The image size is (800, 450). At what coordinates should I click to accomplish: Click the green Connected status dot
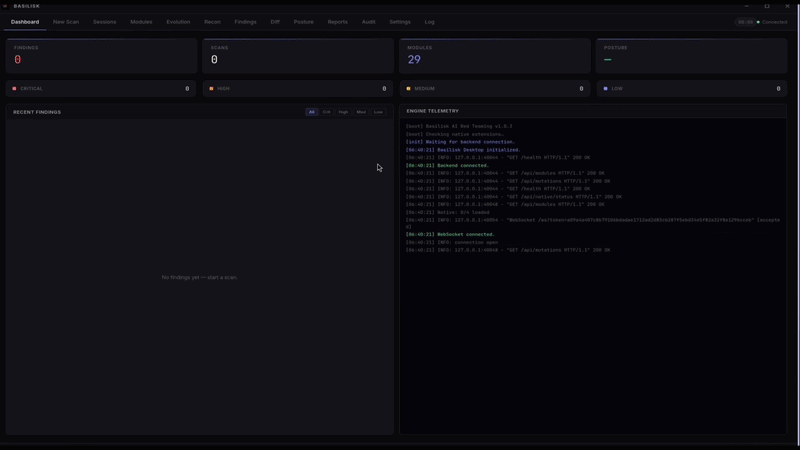(x=758, y=22)
